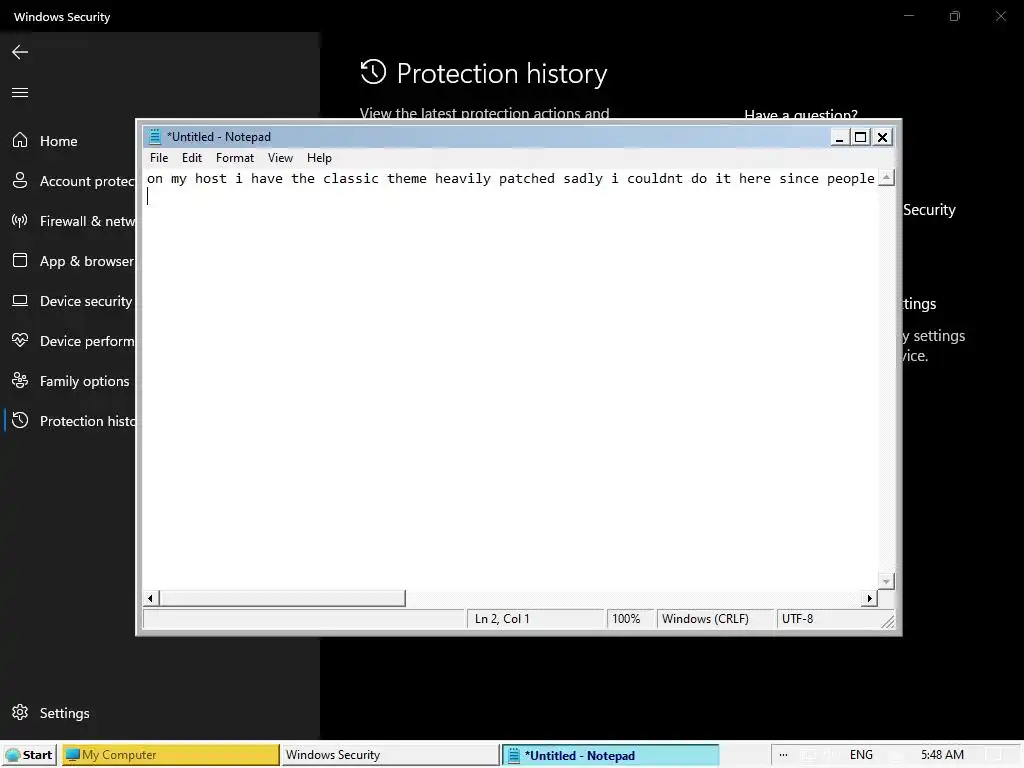The image size is (1024, 768).
Task: Click the Family options label in sidebar
Action: click(x=85, y=381)
